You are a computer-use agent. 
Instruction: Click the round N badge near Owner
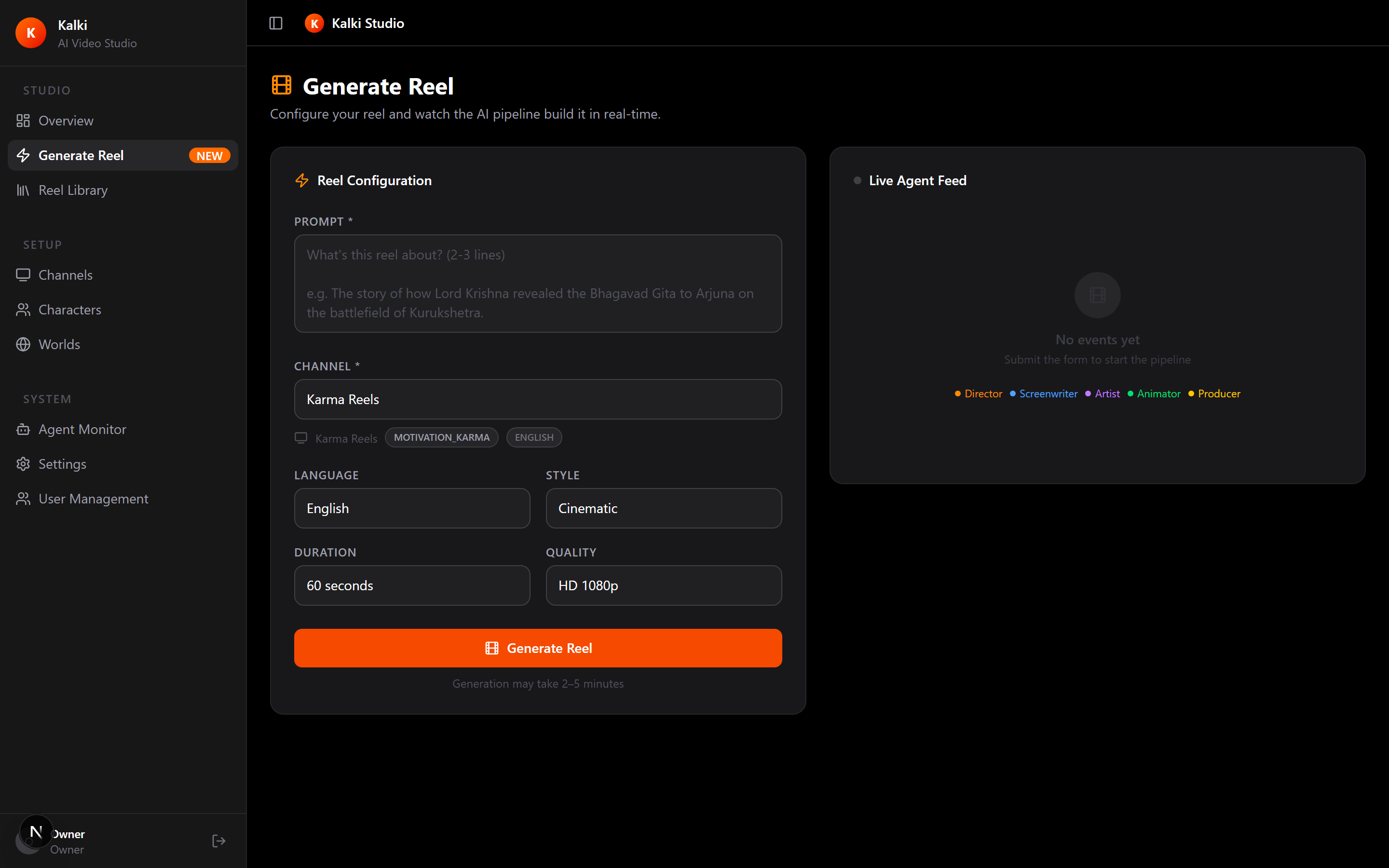(x=36, y=831)
